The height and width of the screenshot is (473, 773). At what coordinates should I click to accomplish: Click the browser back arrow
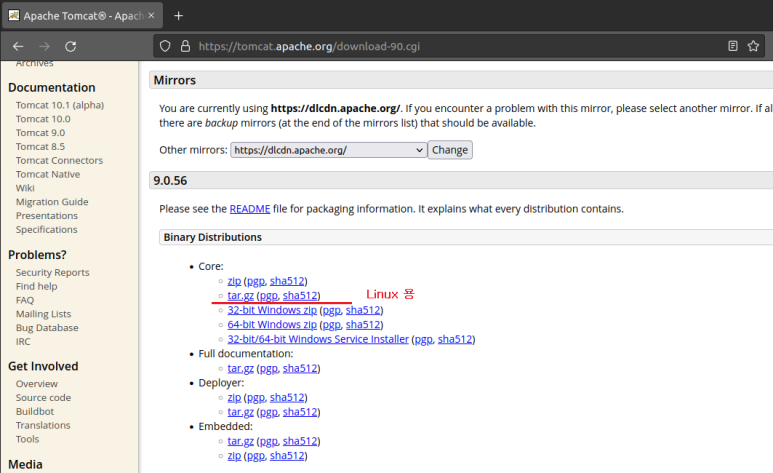click(18, 46)
